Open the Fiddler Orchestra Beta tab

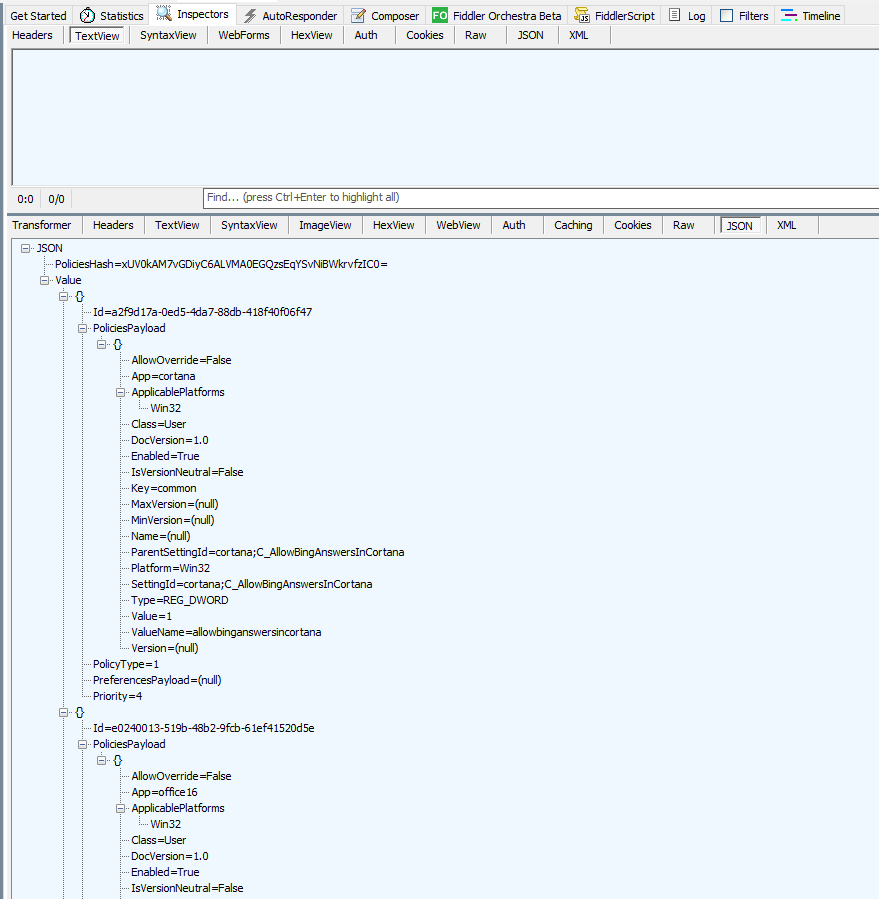pyautogui.click(x=497, y=16)
